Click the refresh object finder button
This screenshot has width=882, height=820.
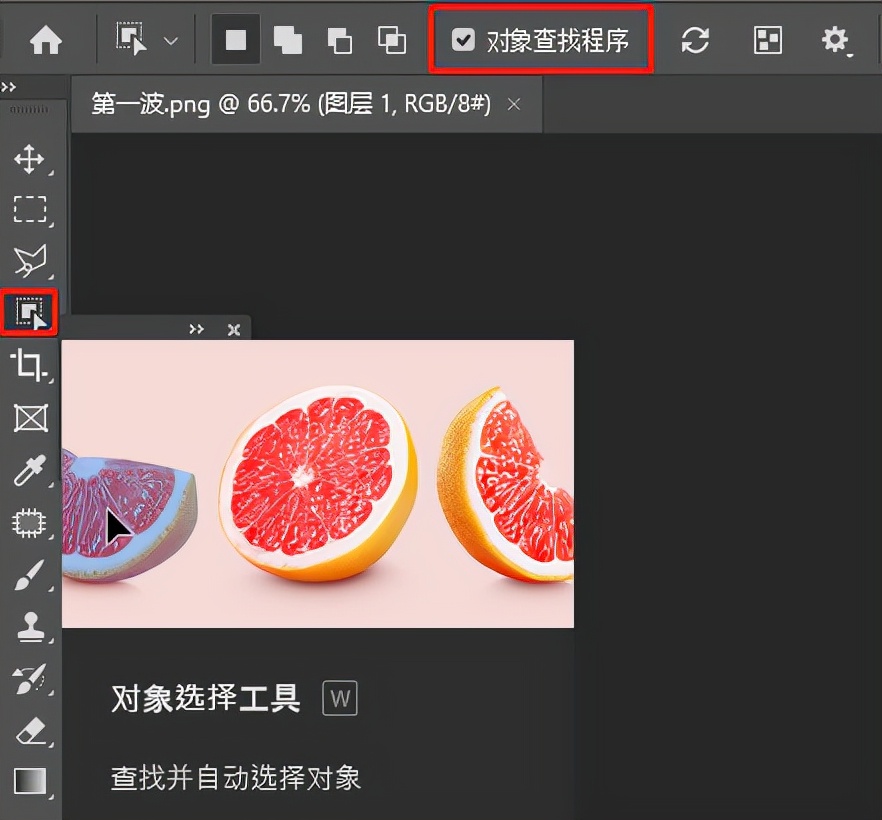point(694,40)
